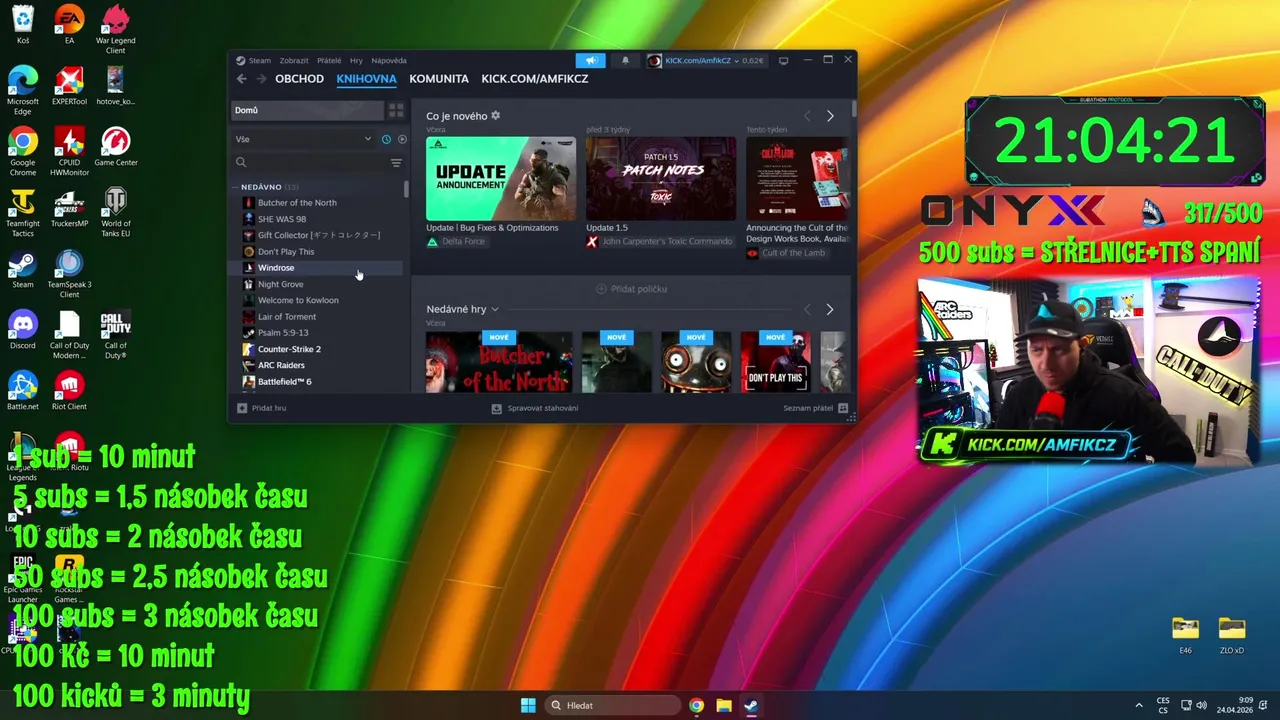Image resolution: width=1280 pixels, height=720 pixels.
Task: Open the Delta Force Update Announcement thumbnail
Action: (501, 179)
